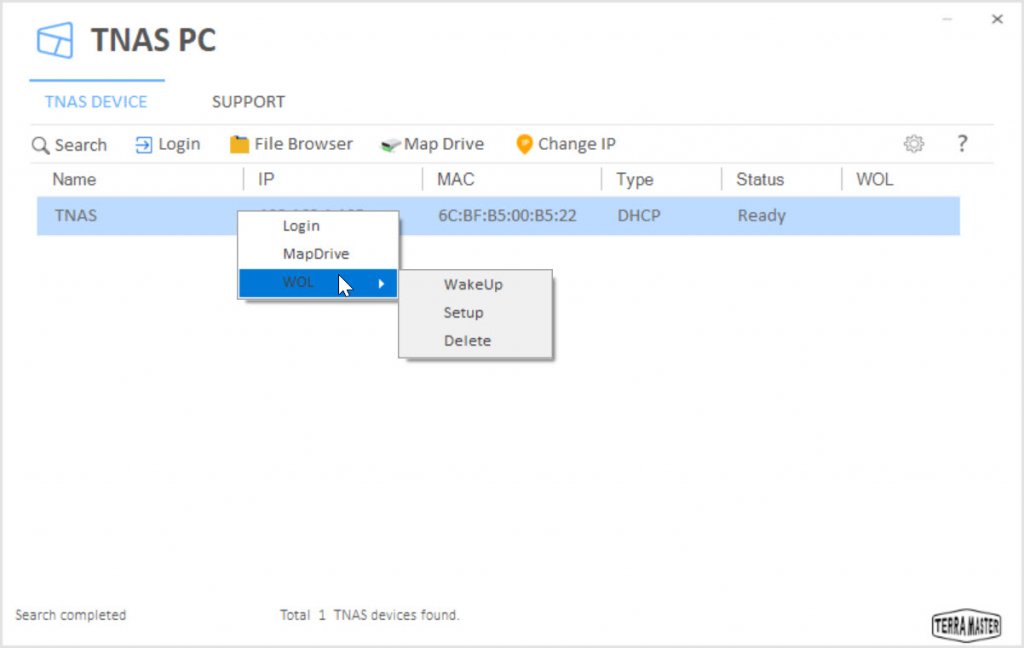Screen dimensions: 1024x648
Task: Click the DHCP type cell
Action: tap(639, 216)
